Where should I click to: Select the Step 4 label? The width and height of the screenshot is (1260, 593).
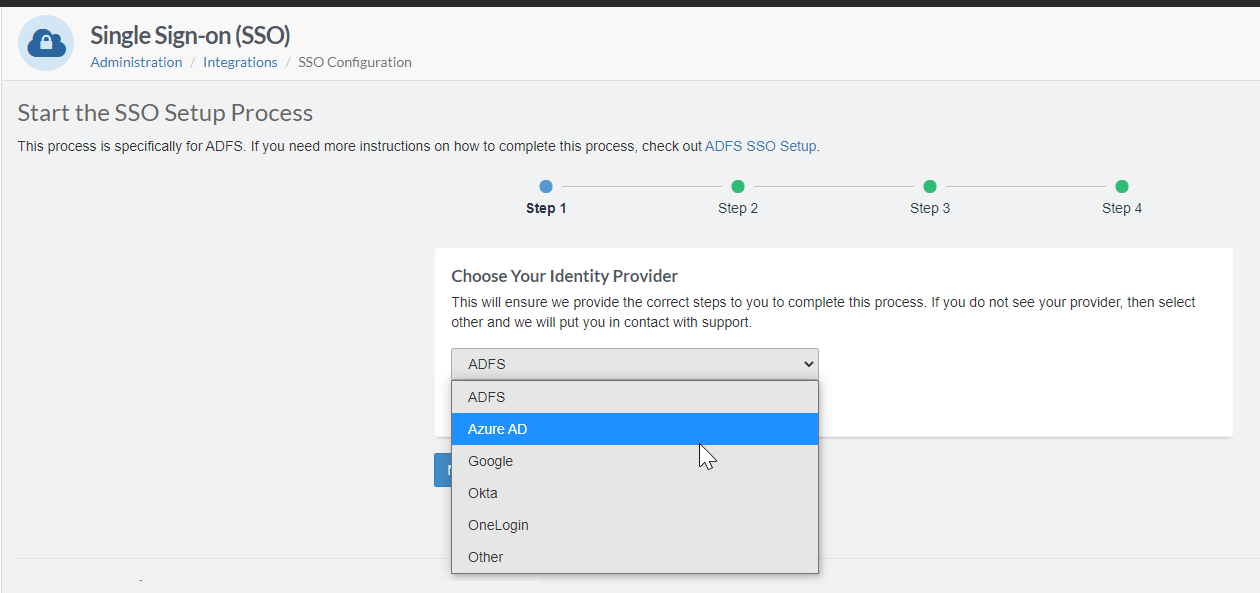(1122, 208)
